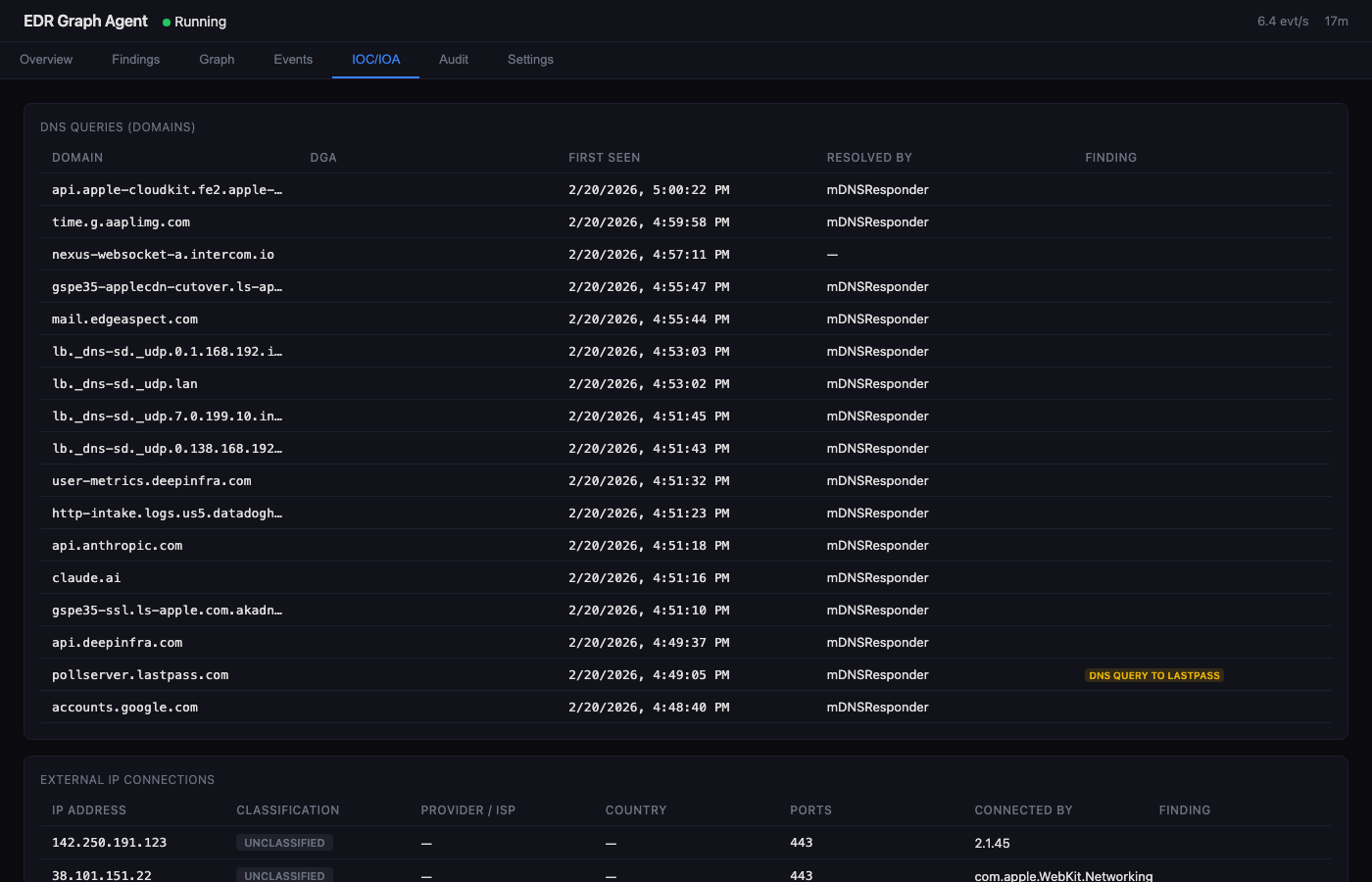Click port 443 for 142.250.191.123
1372x882 pixels.
[x=801, y=843]
